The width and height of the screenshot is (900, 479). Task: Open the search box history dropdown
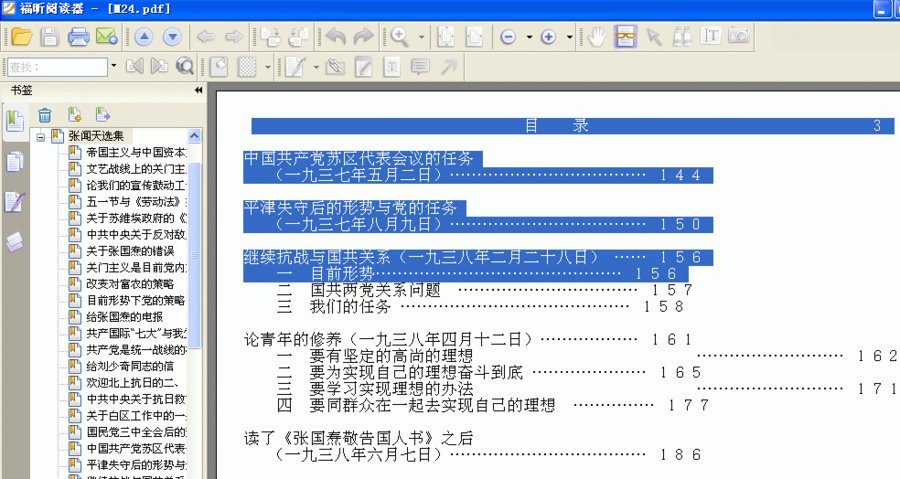(x=114, y=67)
